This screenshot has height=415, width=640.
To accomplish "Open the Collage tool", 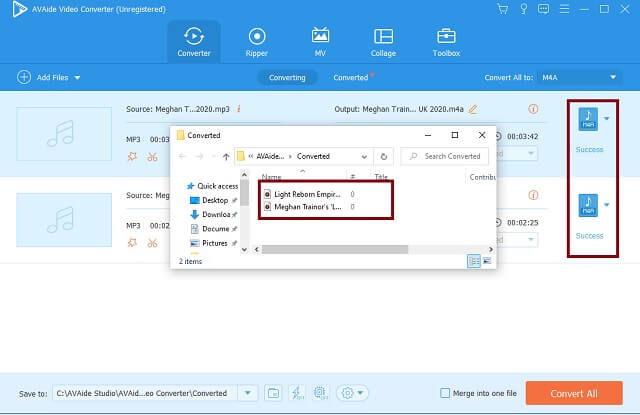I will coord(383,42).
